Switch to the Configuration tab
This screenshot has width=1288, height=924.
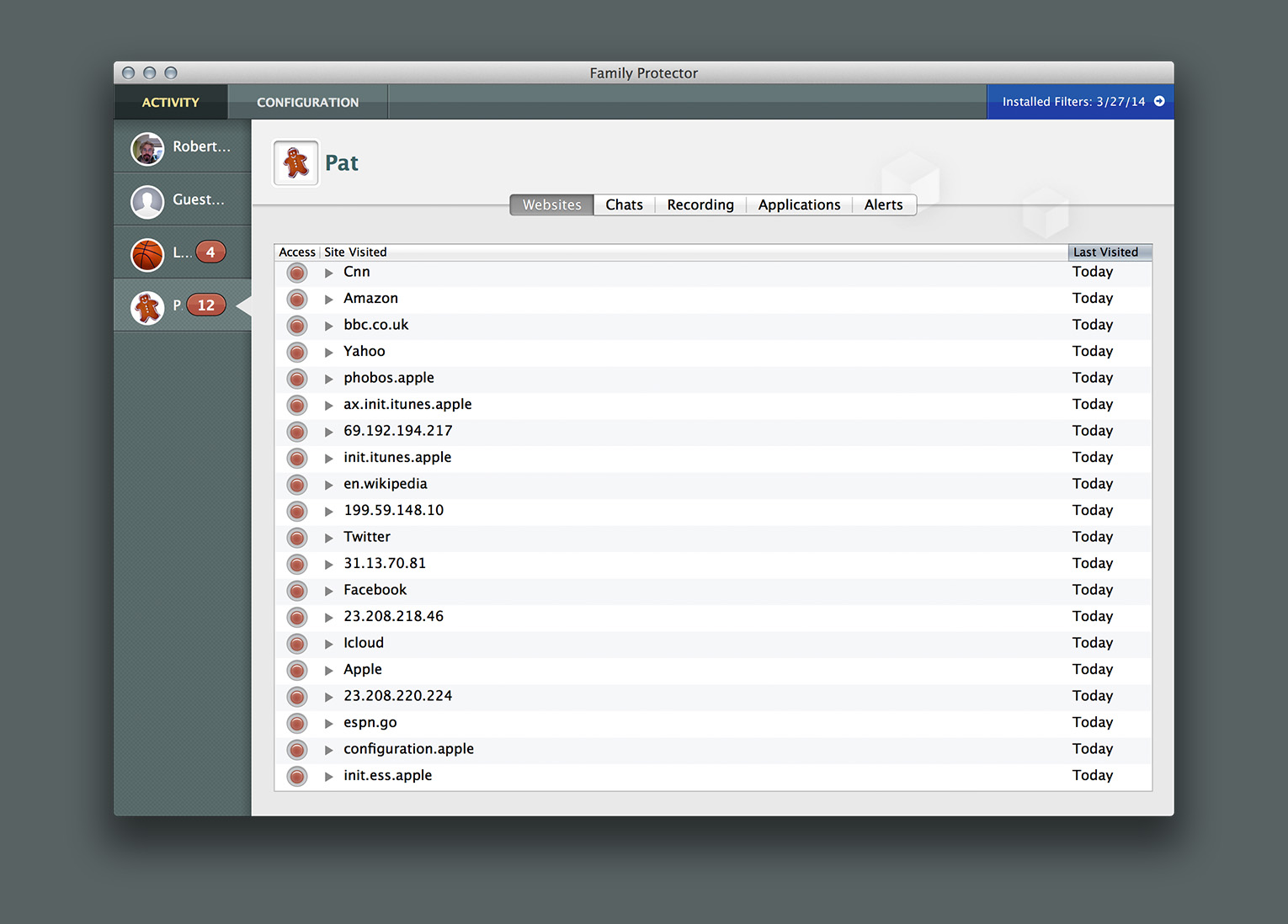tap(308, 102)
